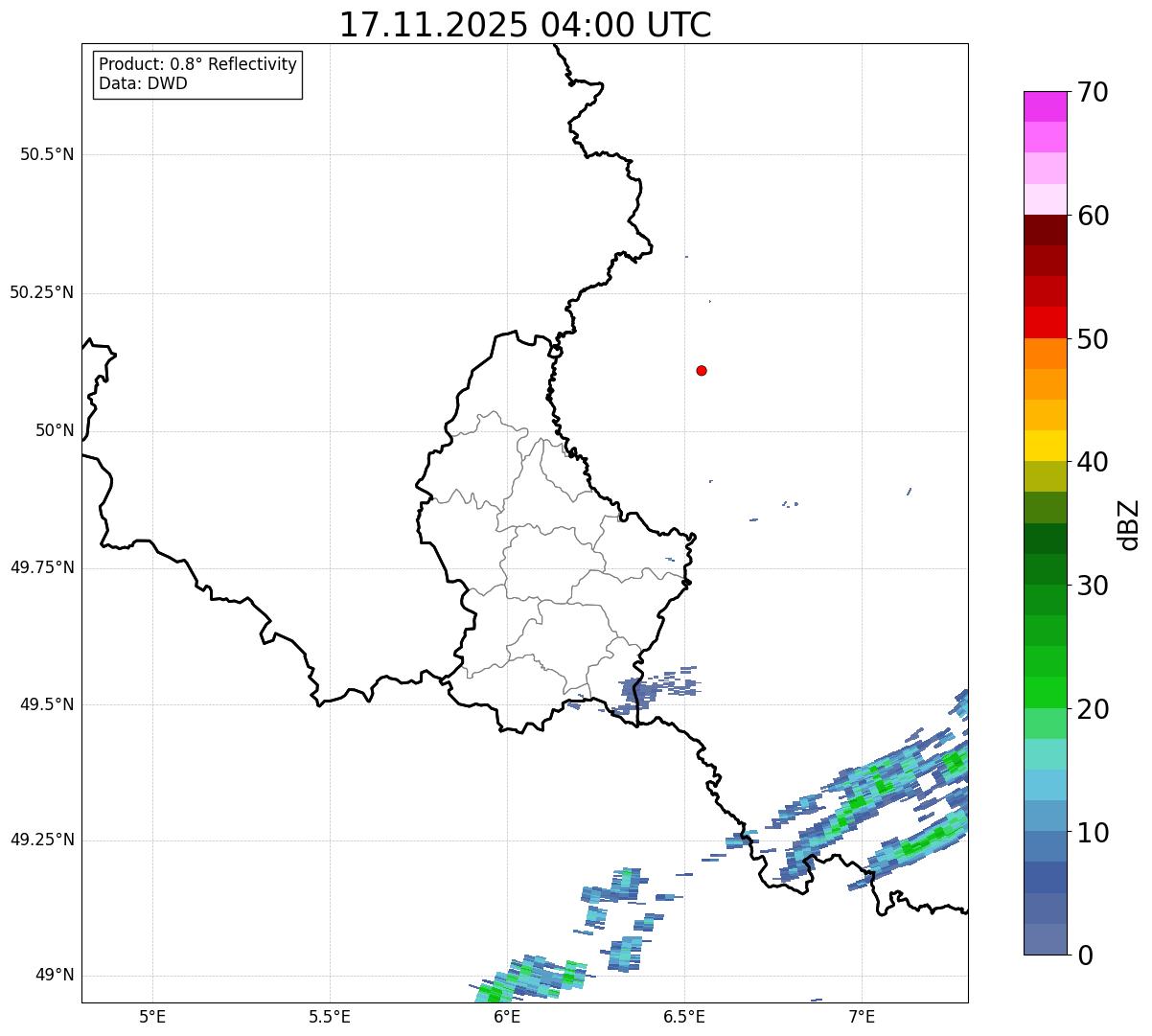Click the colorbar tick value 30
Image resolution: width=1152 pixels, height=1036 pixels.
1093,586
